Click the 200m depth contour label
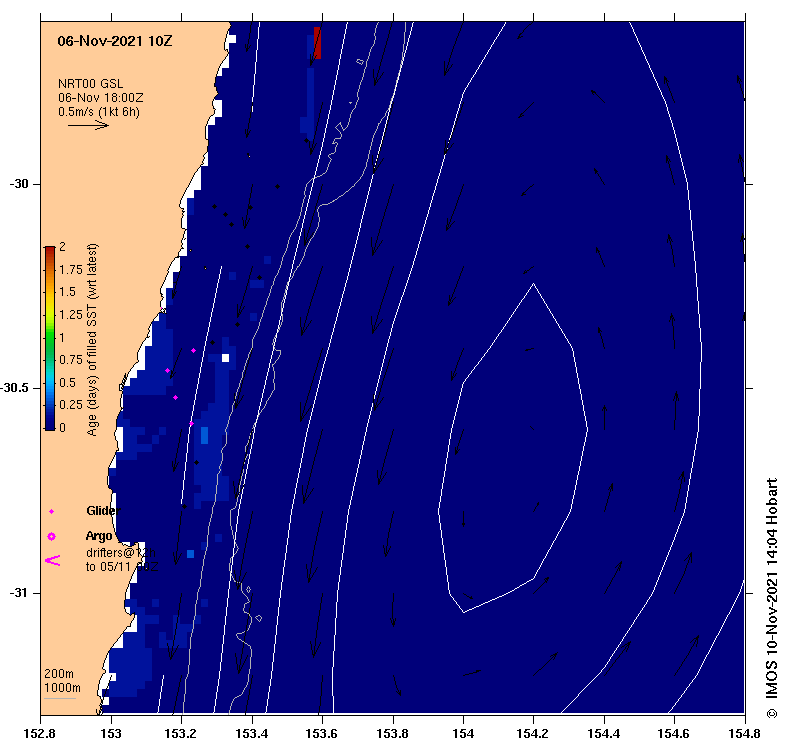Image resolution: width=789 pixels, height=750 pixels. pyautogui.click(x=59, y=673)
